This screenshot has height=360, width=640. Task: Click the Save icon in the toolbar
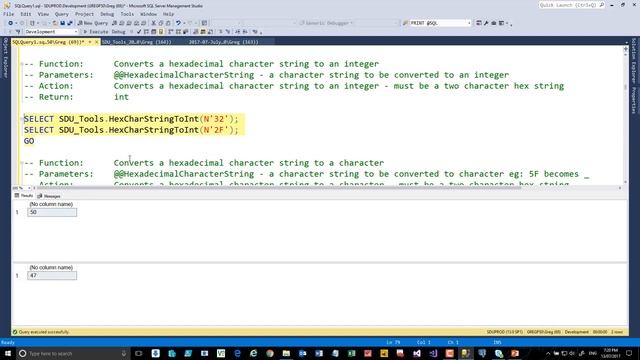[62, 23]
